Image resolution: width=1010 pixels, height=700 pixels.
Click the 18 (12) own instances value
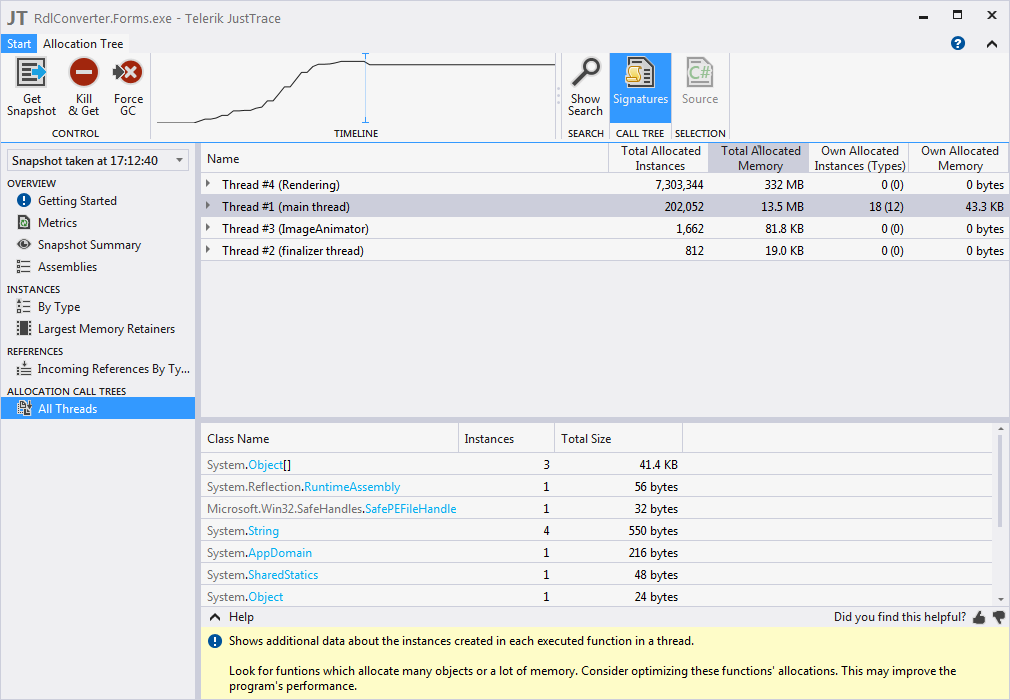coord(886,207)
